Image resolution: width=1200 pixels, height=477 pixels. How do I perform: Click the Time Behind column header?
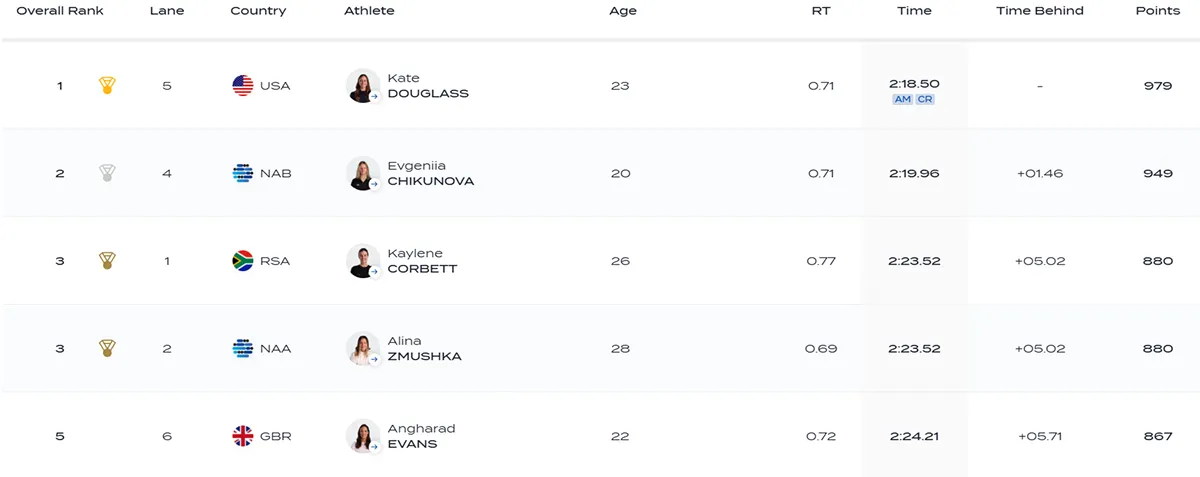1040,11
